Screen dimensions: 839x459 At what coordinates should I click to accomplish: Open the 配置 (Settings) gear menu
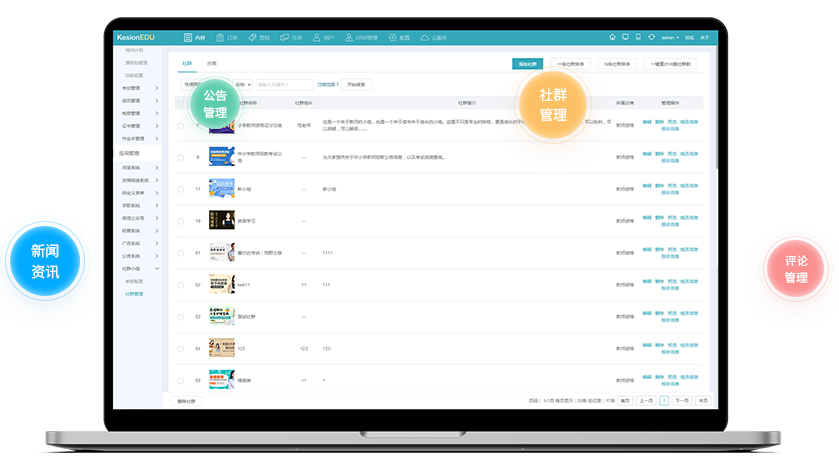pos(398,37)
